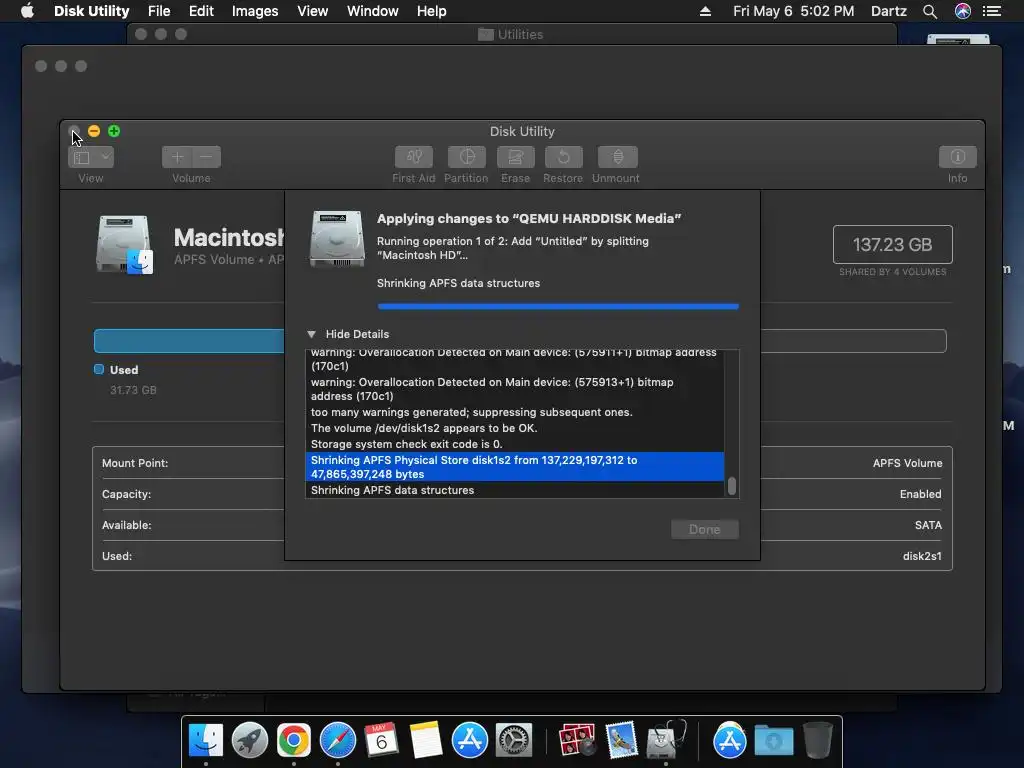Click the Available row label

click(x=127, y=525)
